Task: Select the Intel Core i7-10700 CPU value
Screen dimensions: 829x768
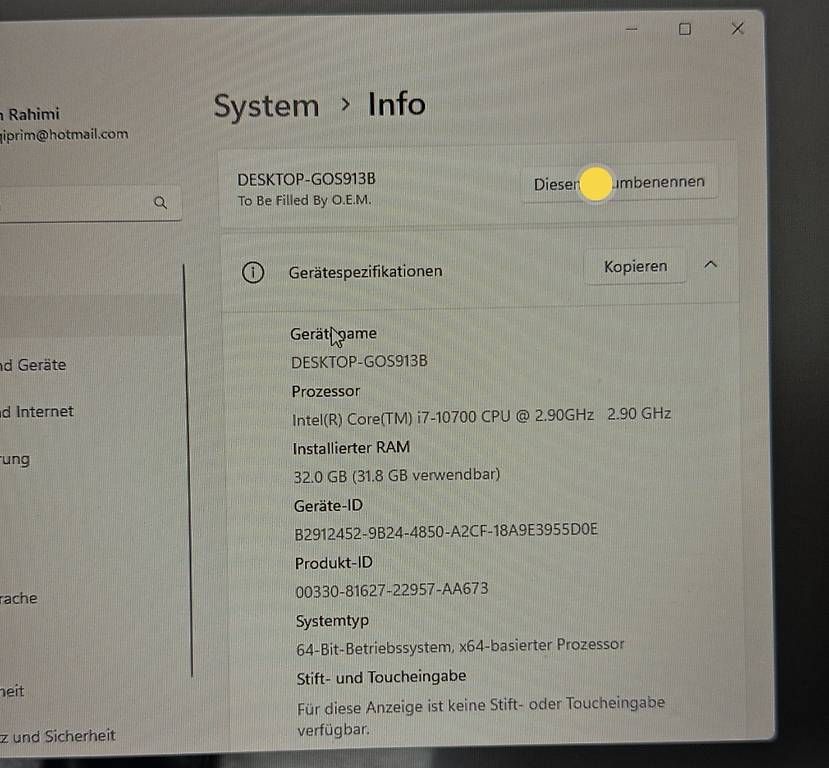Action: (482, 416)
